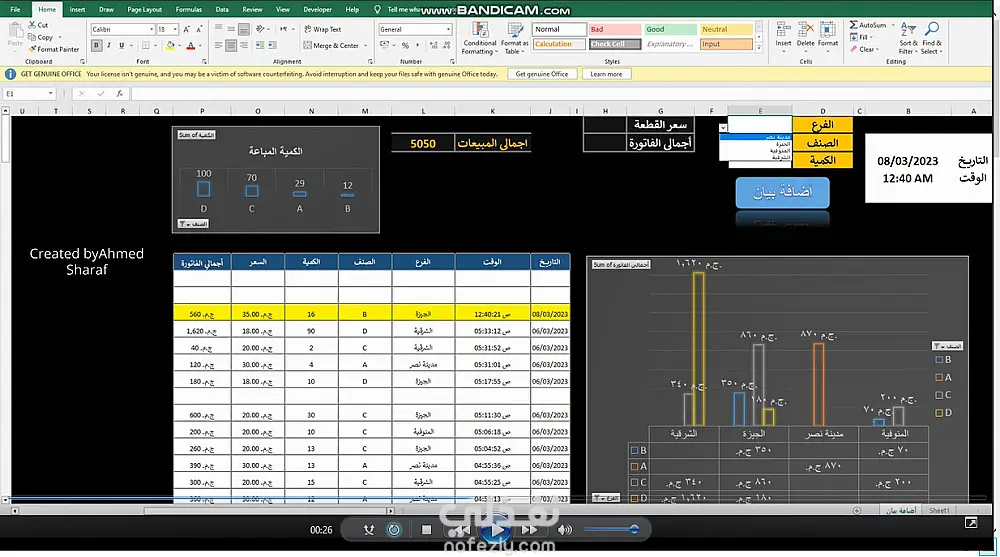Open the Clear eraser dropdown

(864, 49)
